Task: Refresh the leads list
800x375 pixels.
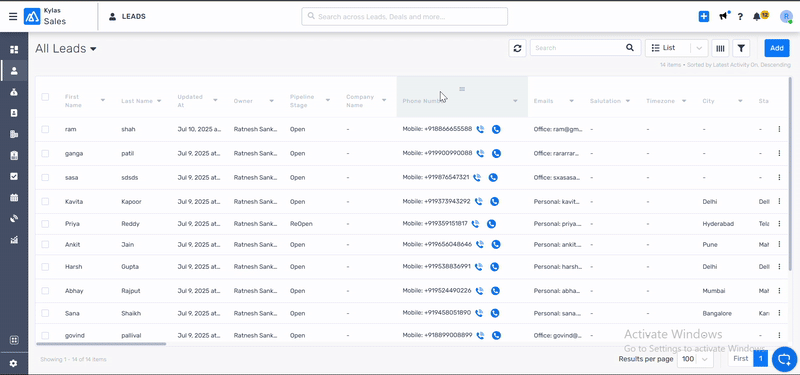Action: pos(517,48)
